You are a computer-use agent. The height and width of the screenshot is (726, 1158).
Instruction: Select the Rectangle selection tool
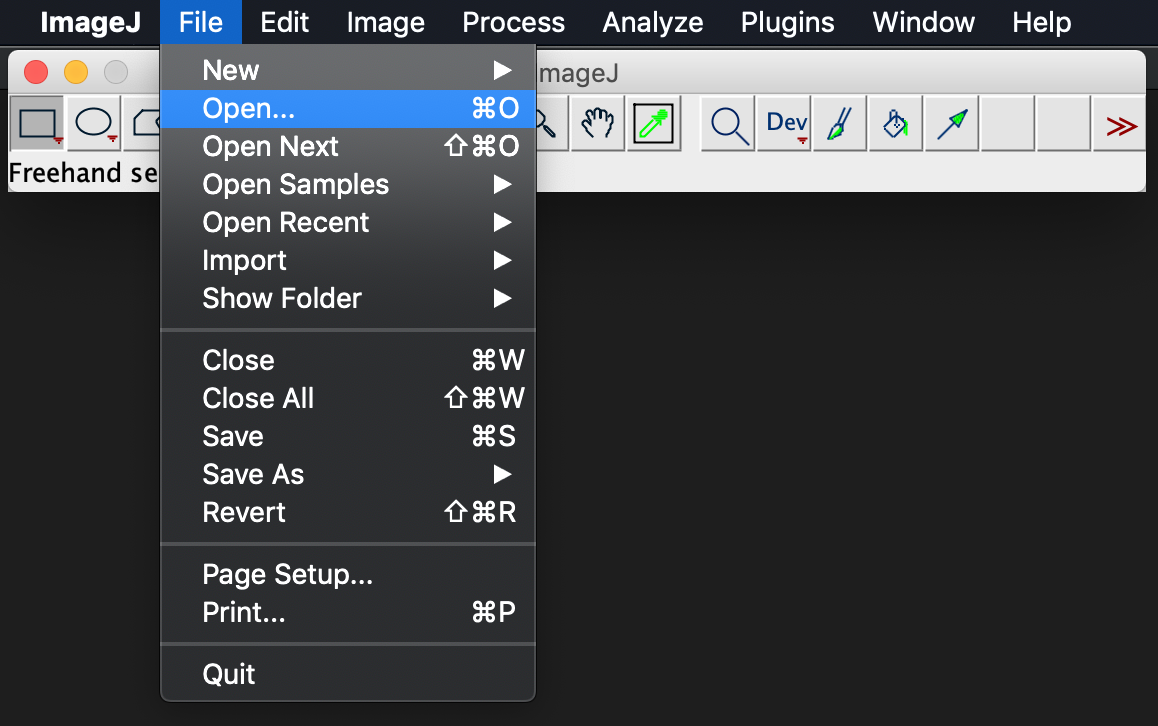click(x=38, y=124)
